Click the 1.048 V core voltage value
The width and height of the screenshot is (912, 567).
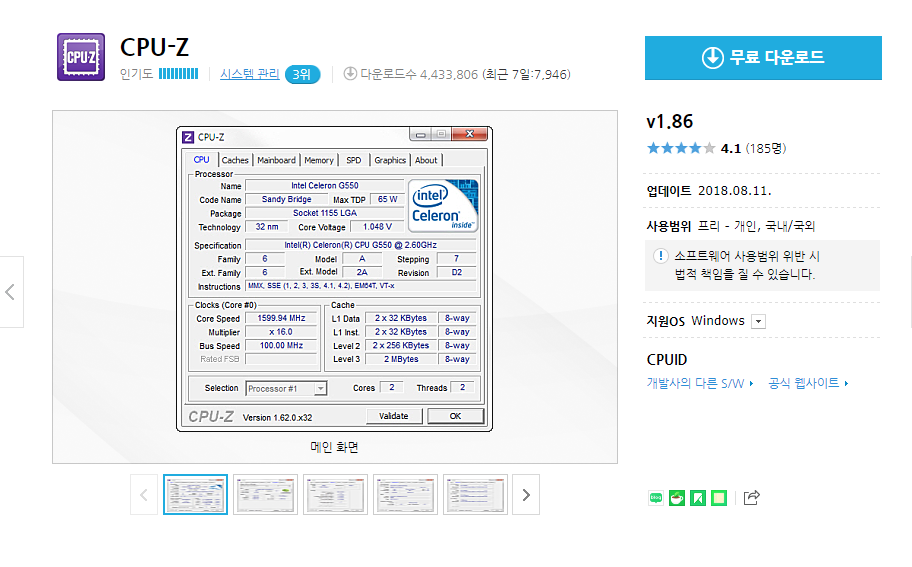point(377,227)
